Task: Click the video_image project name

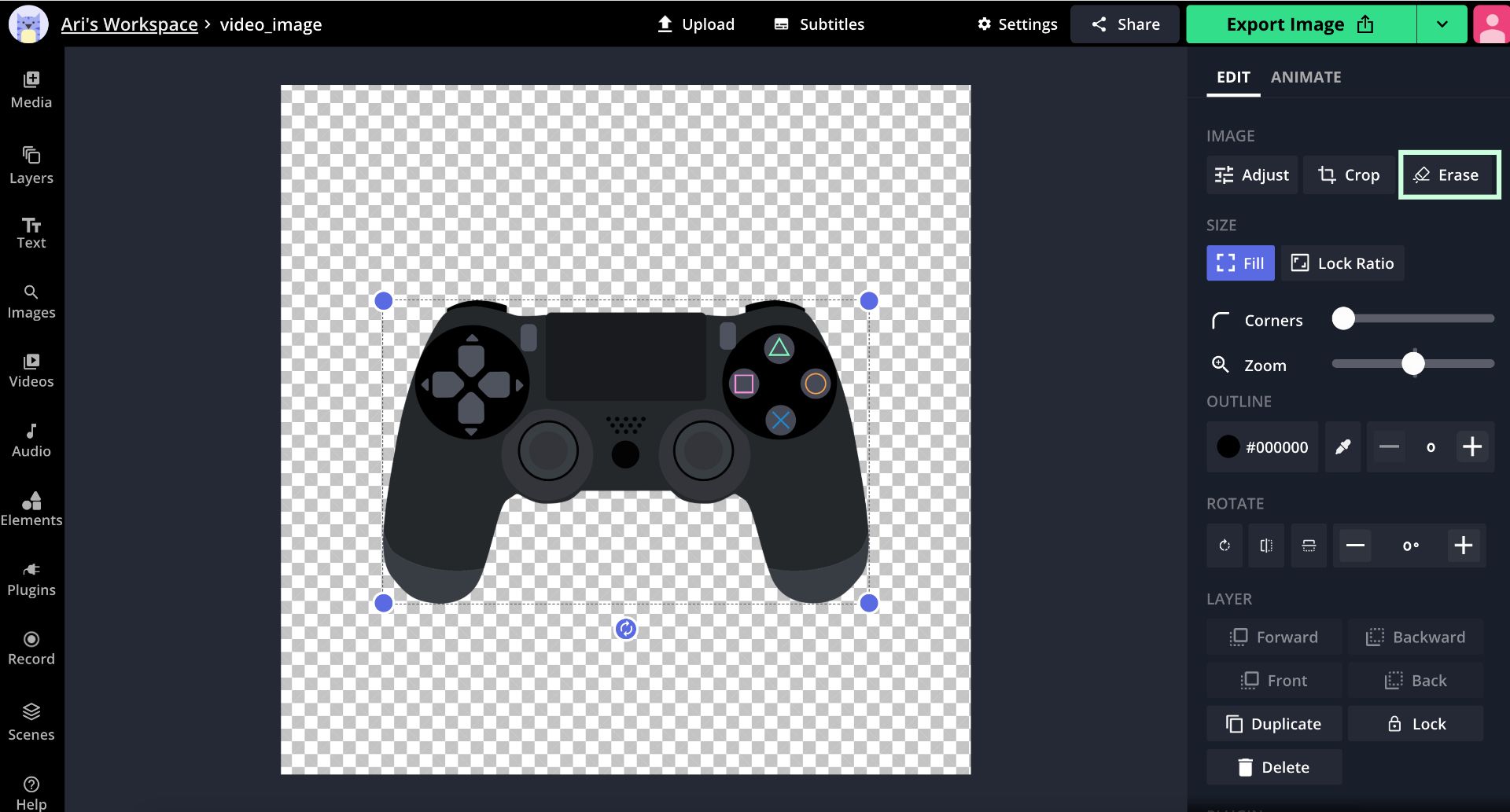Action: tap(271, 24)
